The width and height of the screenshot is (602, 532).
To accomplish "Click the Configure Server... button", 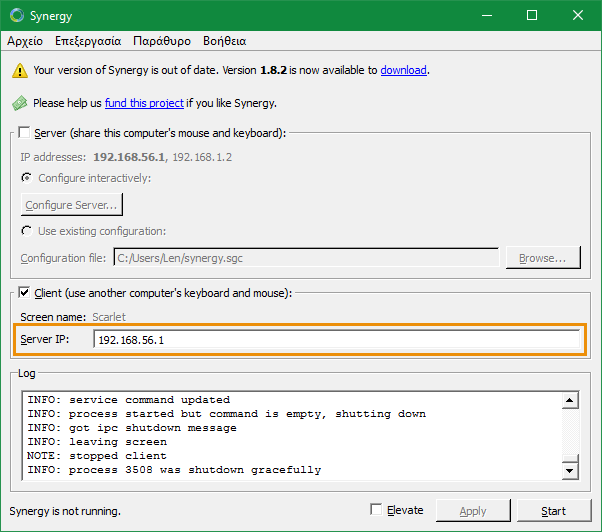I will [x=72, y=205].
